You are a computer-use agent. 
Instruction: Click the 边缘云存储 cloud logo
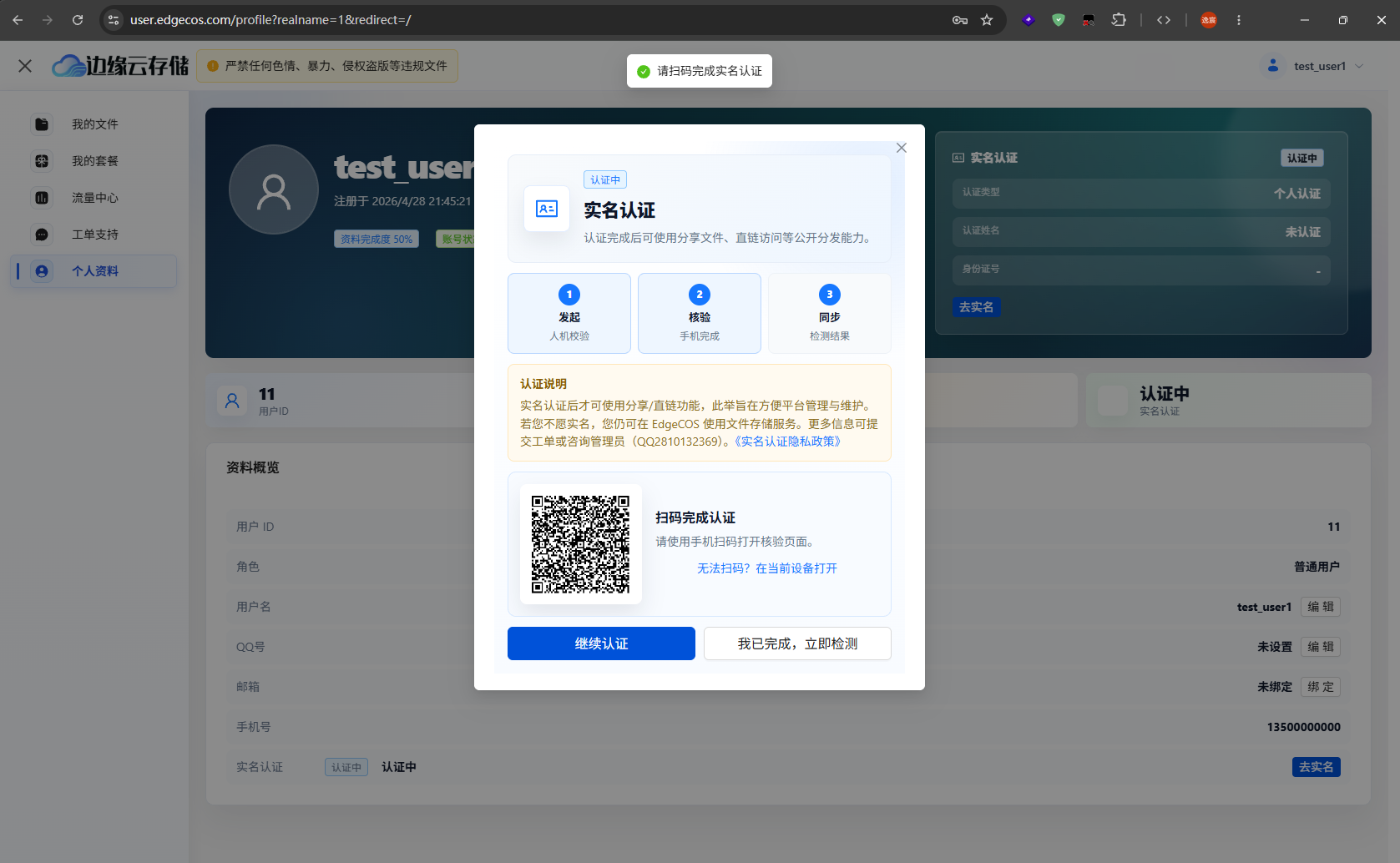(x=120, y=66)
